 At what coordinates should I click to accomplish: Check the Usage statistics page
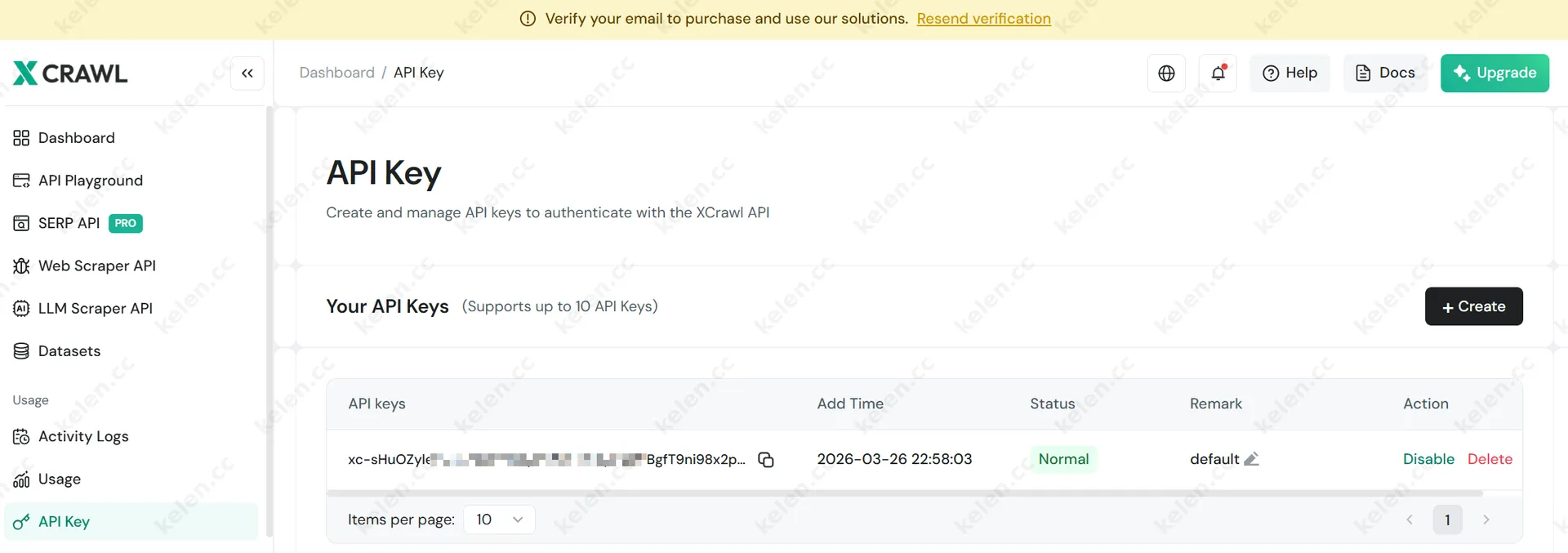coord(59,479)
